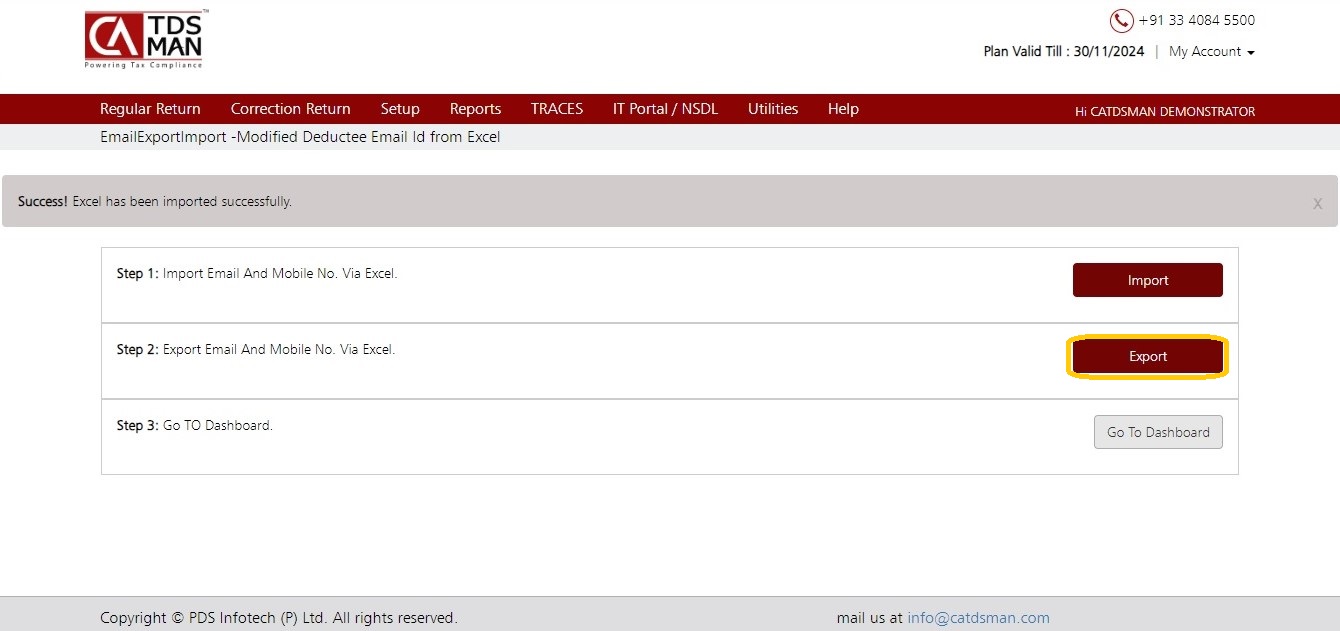Open the IT Portal / NSDL menu

click(x=665, y=109)
